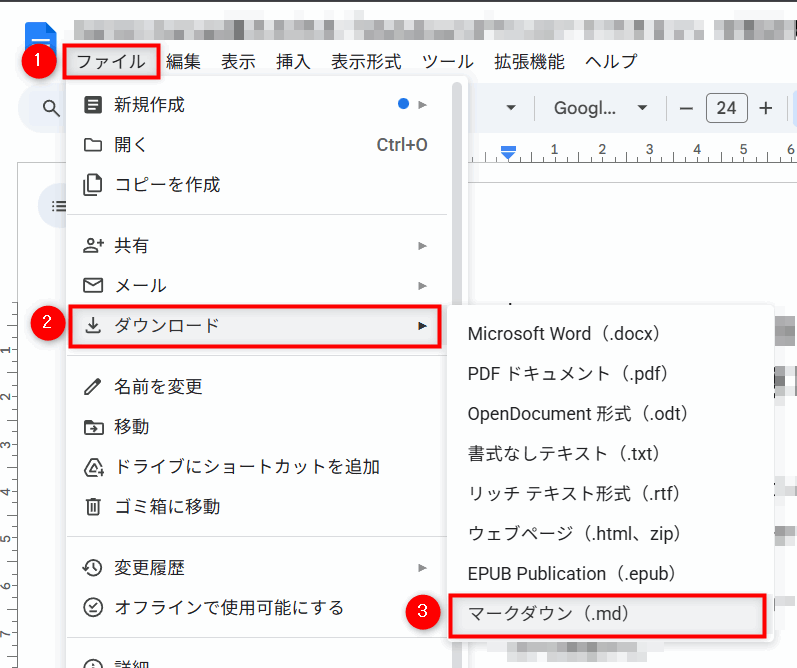Open the 拡張機能 menu
797x668 pixels.
pyautogui.click(x=529, y=62)
